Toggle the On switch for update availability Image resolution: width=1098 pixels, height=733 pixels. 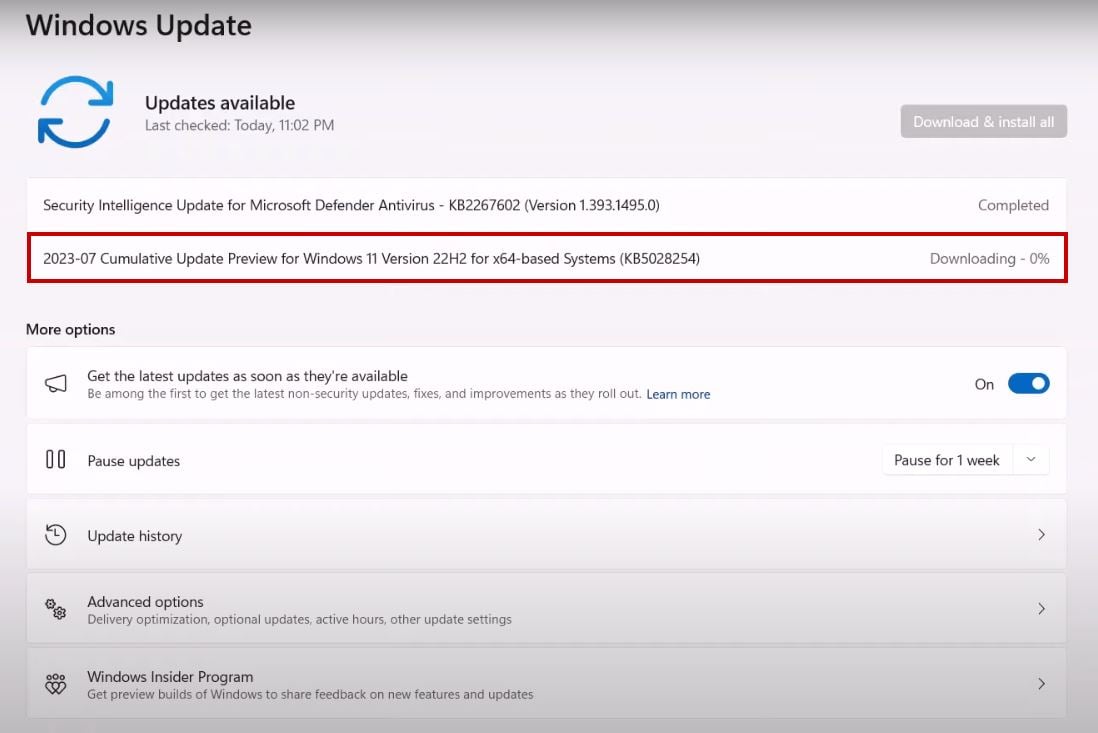click(1029, 383)
